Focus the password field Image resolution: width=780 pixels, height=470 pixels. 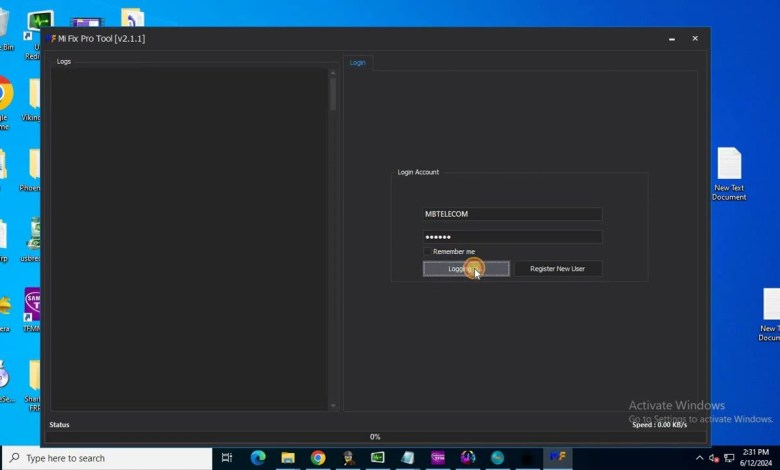point(512,237)
